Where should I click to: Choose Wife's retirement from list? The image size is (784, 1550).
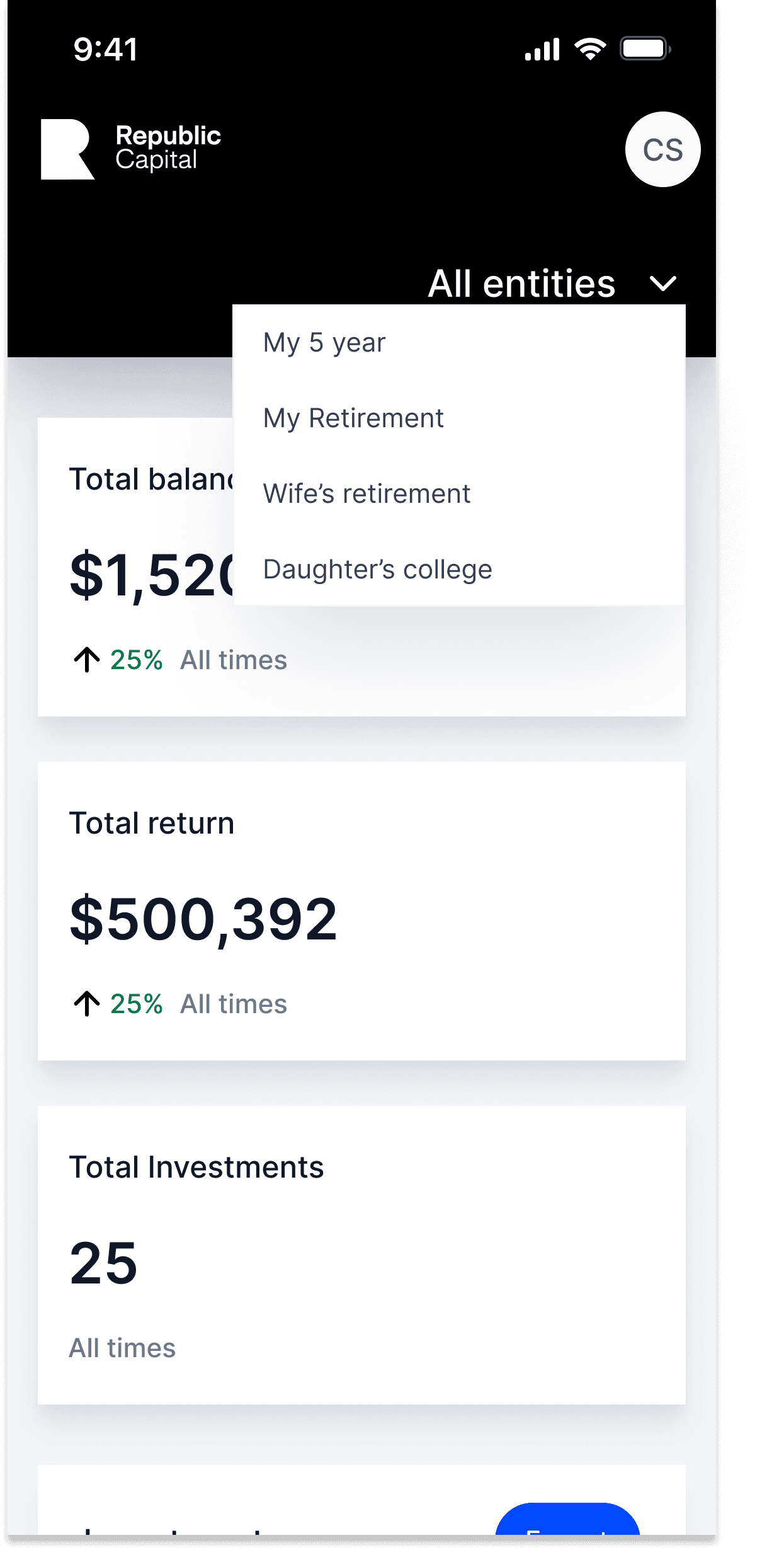click(366, 494)
